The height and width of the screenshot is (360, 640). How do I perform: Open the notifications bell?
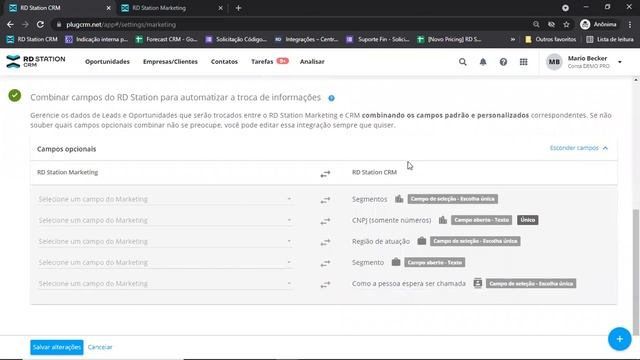pyautogui.click(x=483, y=62)
